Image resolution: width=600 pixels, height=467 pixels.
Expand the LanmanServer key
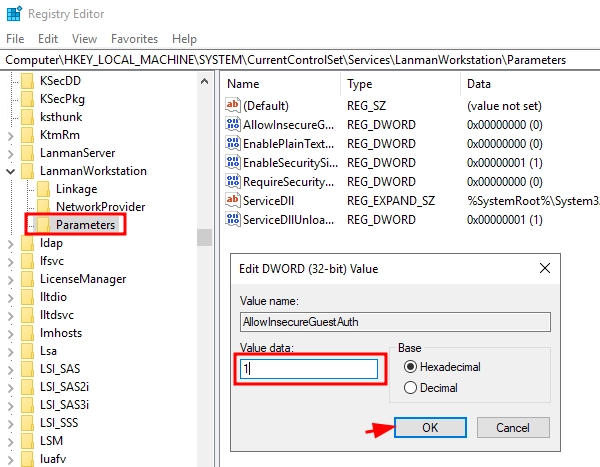point(10,151)
